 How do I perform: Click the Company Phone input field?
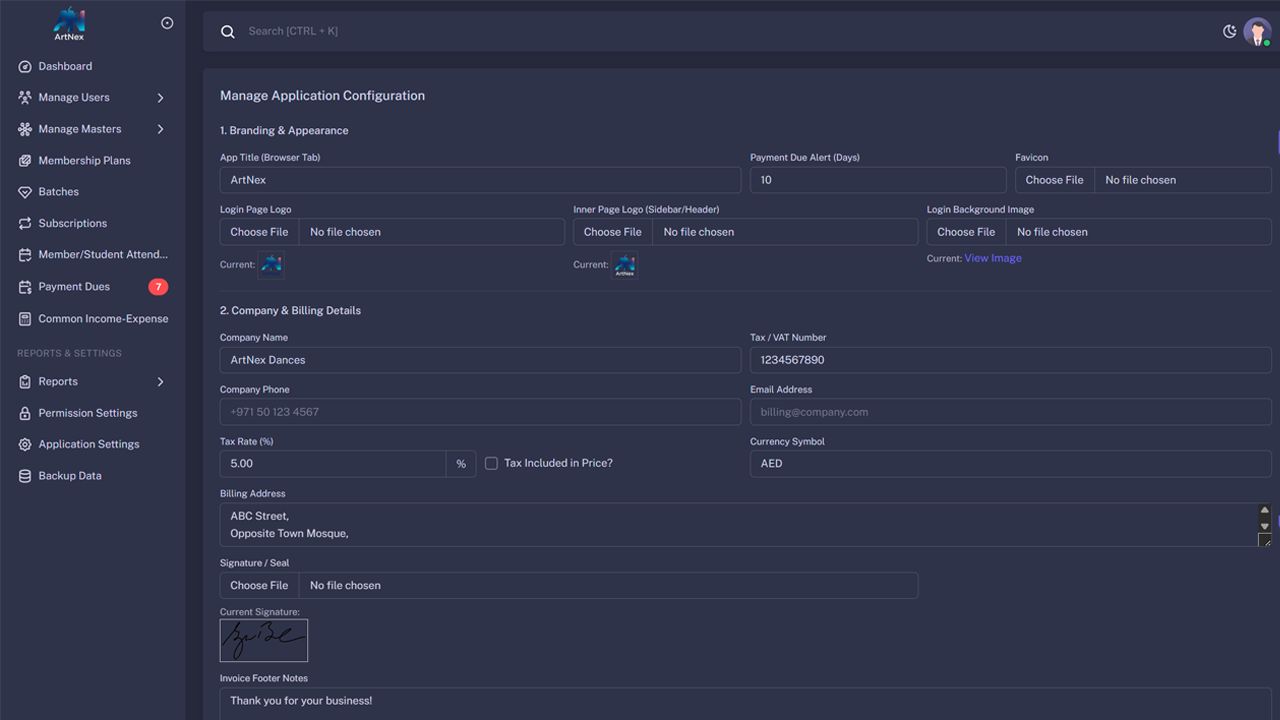coord(480,412)
